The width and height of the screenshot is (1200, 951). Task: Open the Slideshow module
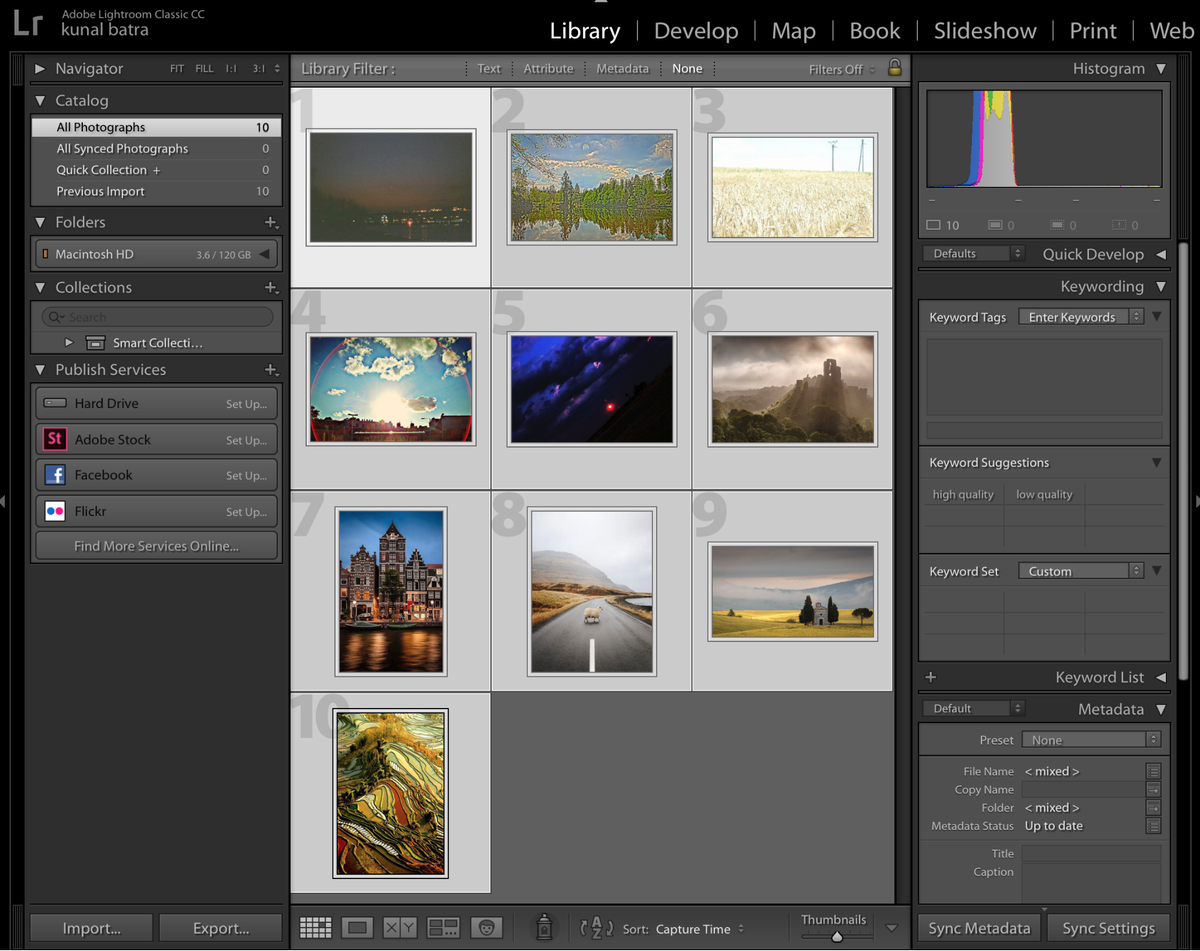985,31
